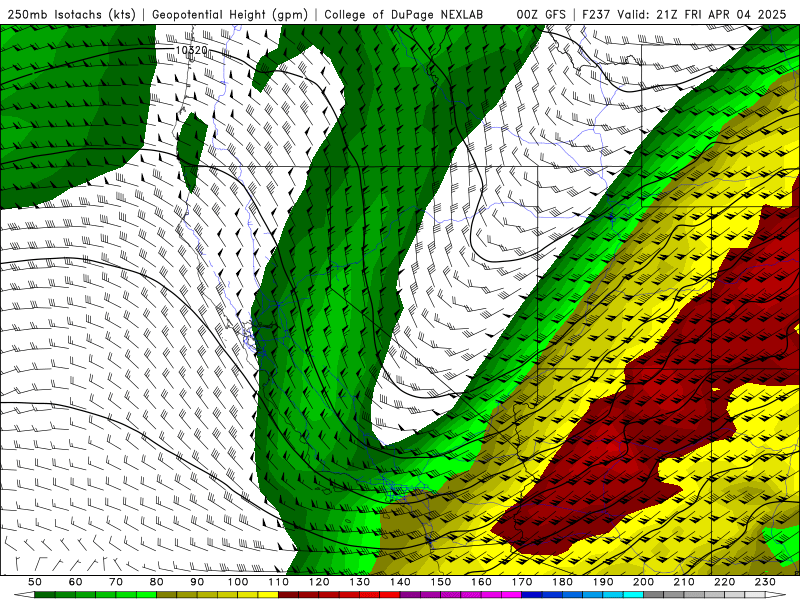
Task: Click the left arrow cap of the colorbar
Action: pyautogui.click(x=24, y=594)
